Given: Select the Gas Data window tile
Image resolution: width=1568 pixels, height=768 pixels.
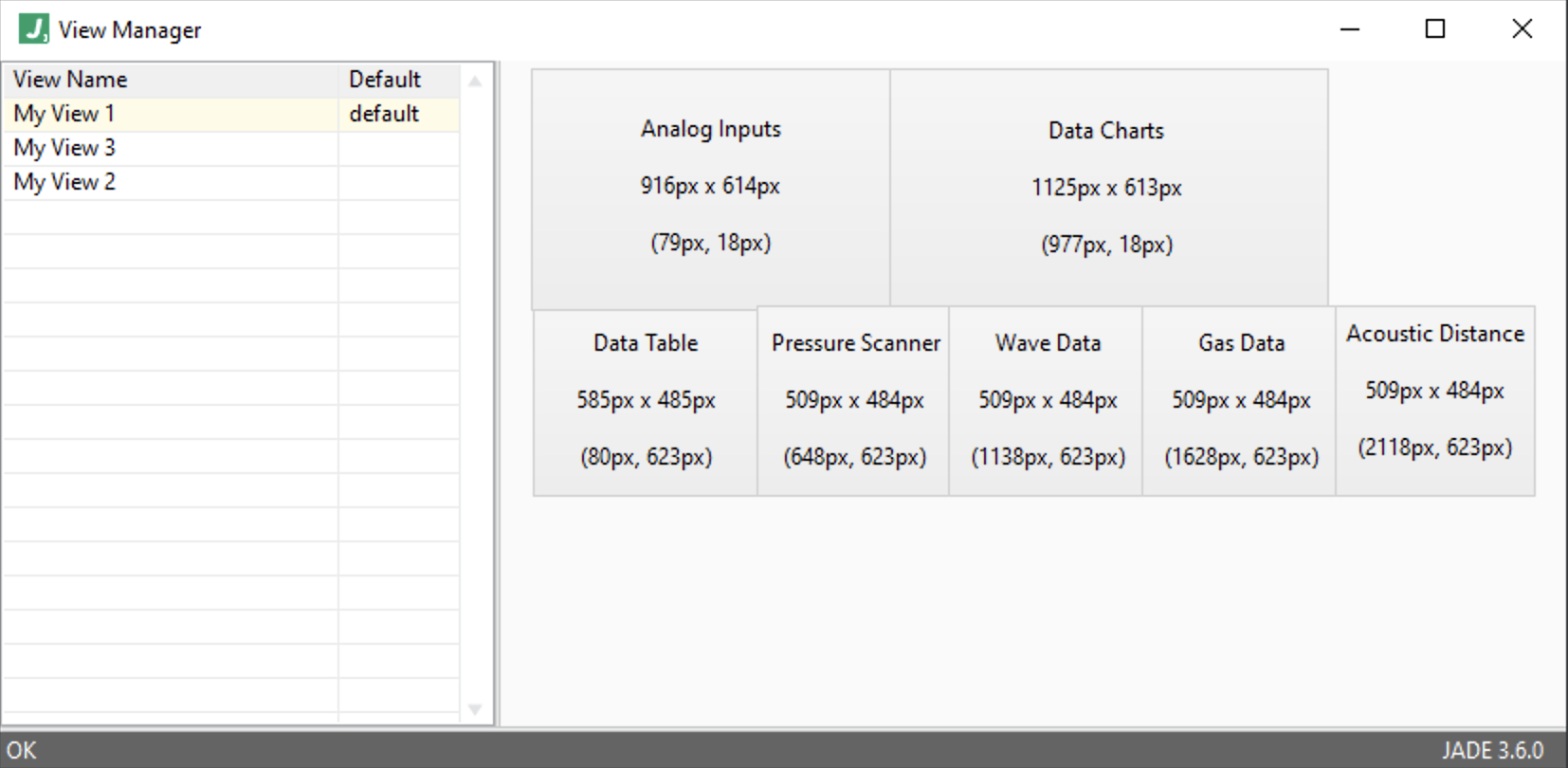Looking at the screenshot, I should tap(1239, 402).
